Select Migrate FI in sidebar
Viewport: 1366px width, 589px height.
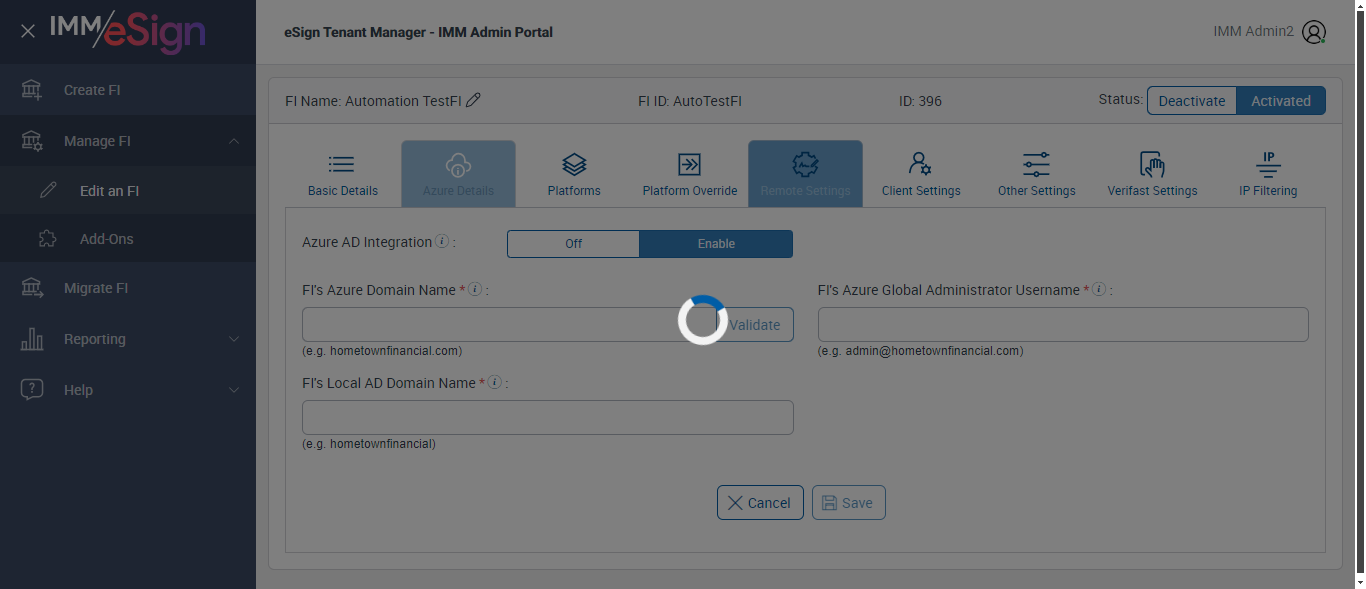128,288
